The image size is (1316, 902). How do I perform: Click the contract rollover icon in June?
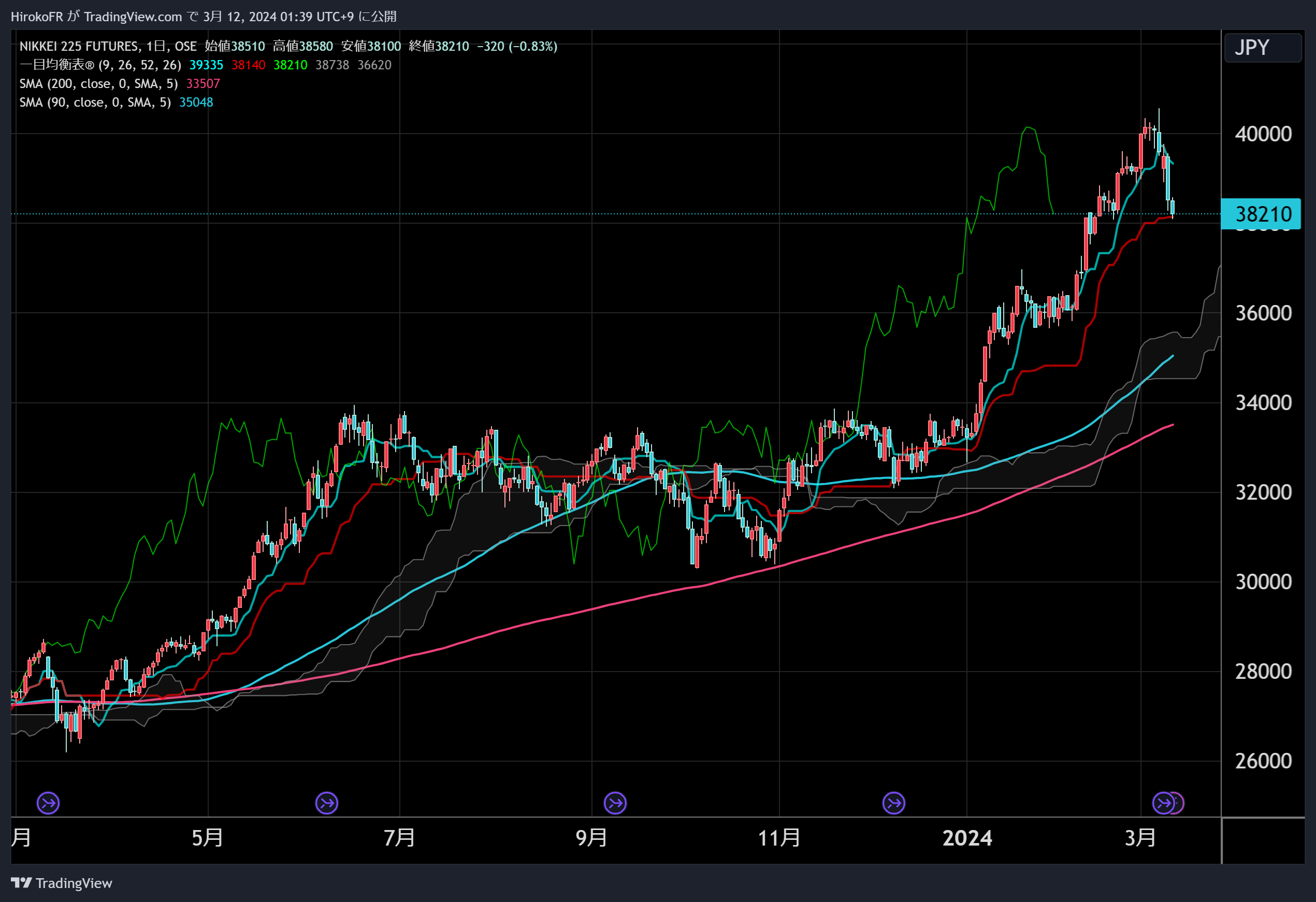(x=327, y=803)
